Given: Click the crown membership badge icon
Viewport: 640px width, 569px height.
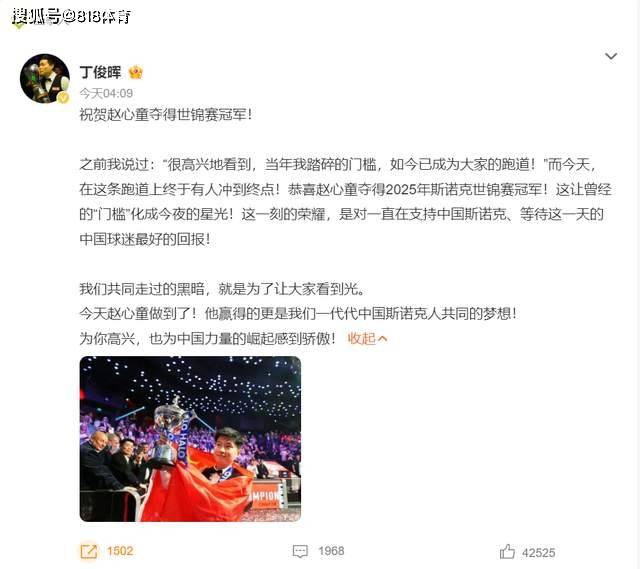Looking at the screenshot, I should click(136, 73).
